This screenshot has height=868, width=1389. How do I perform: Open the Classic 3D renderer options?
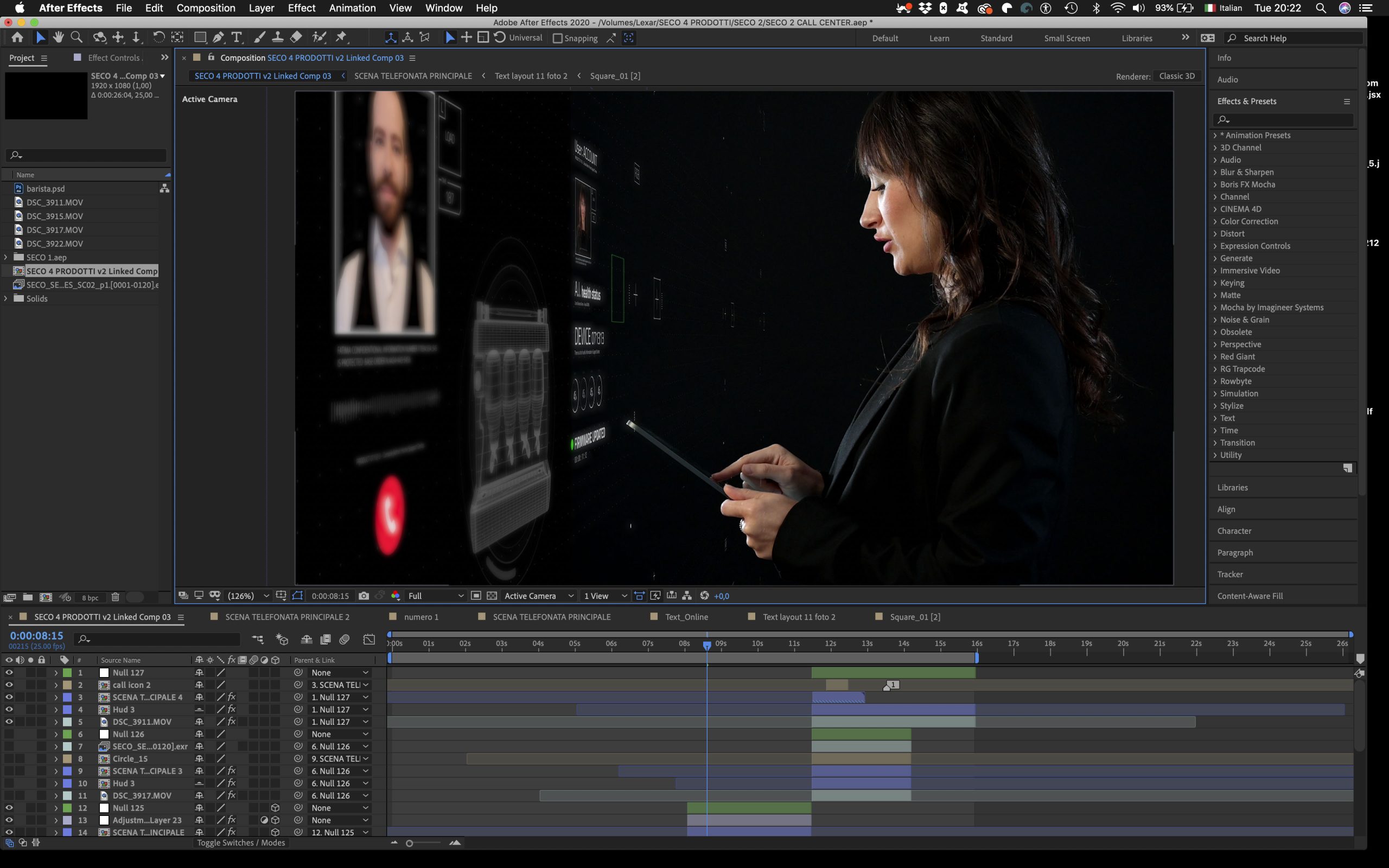point(1177,76)
